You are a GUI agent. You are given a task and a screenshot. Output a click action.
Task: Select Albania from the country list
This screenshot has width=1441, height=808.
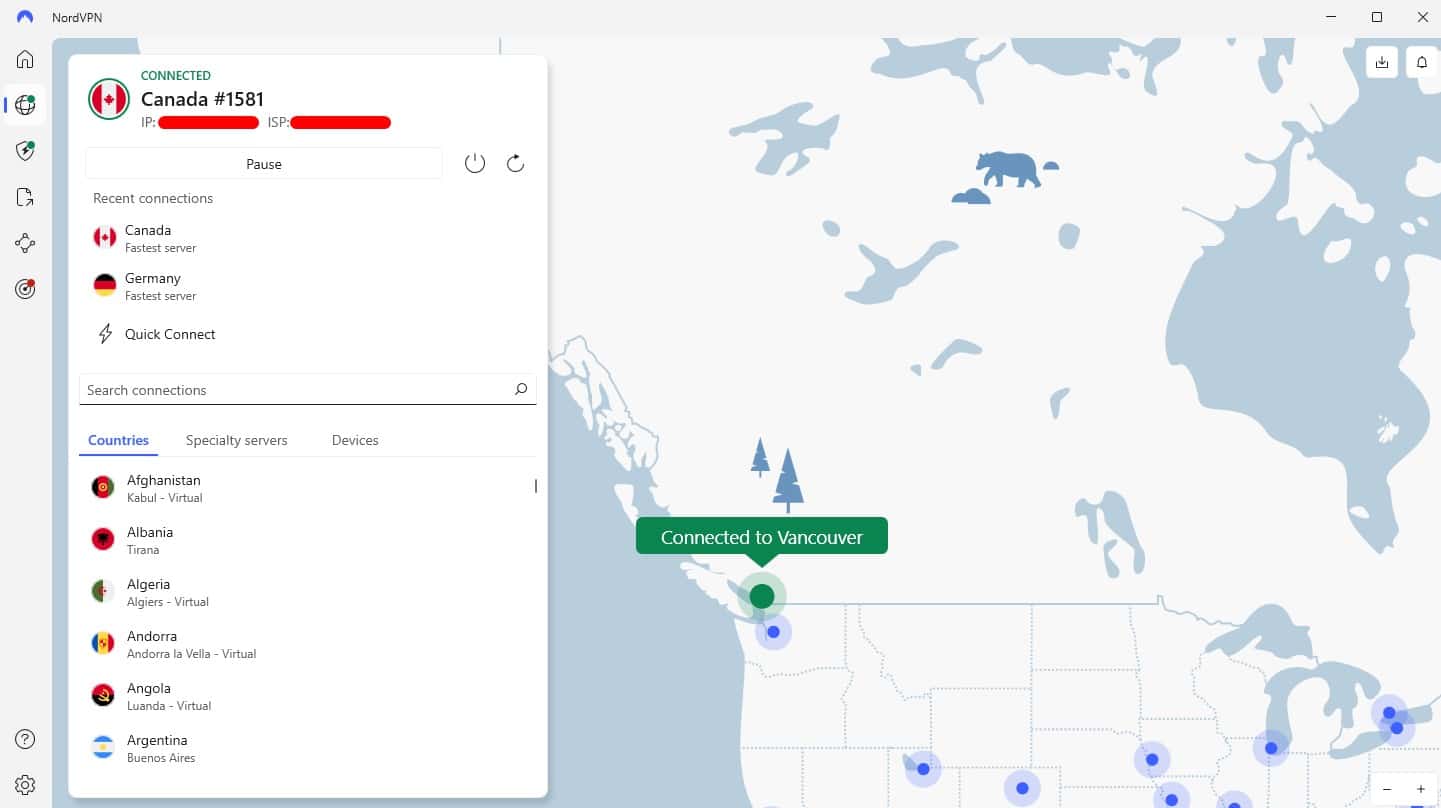click(308, 540)
